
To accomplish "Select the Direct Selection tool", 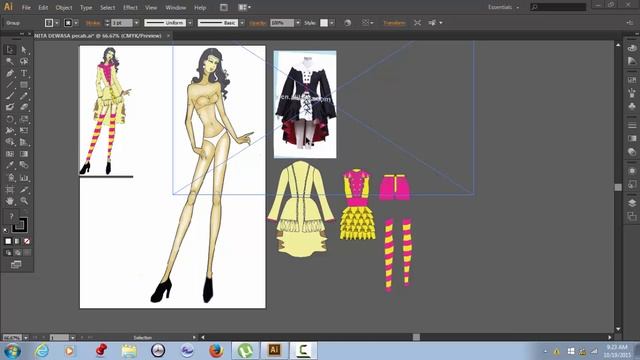I will [x=24, y=50].
